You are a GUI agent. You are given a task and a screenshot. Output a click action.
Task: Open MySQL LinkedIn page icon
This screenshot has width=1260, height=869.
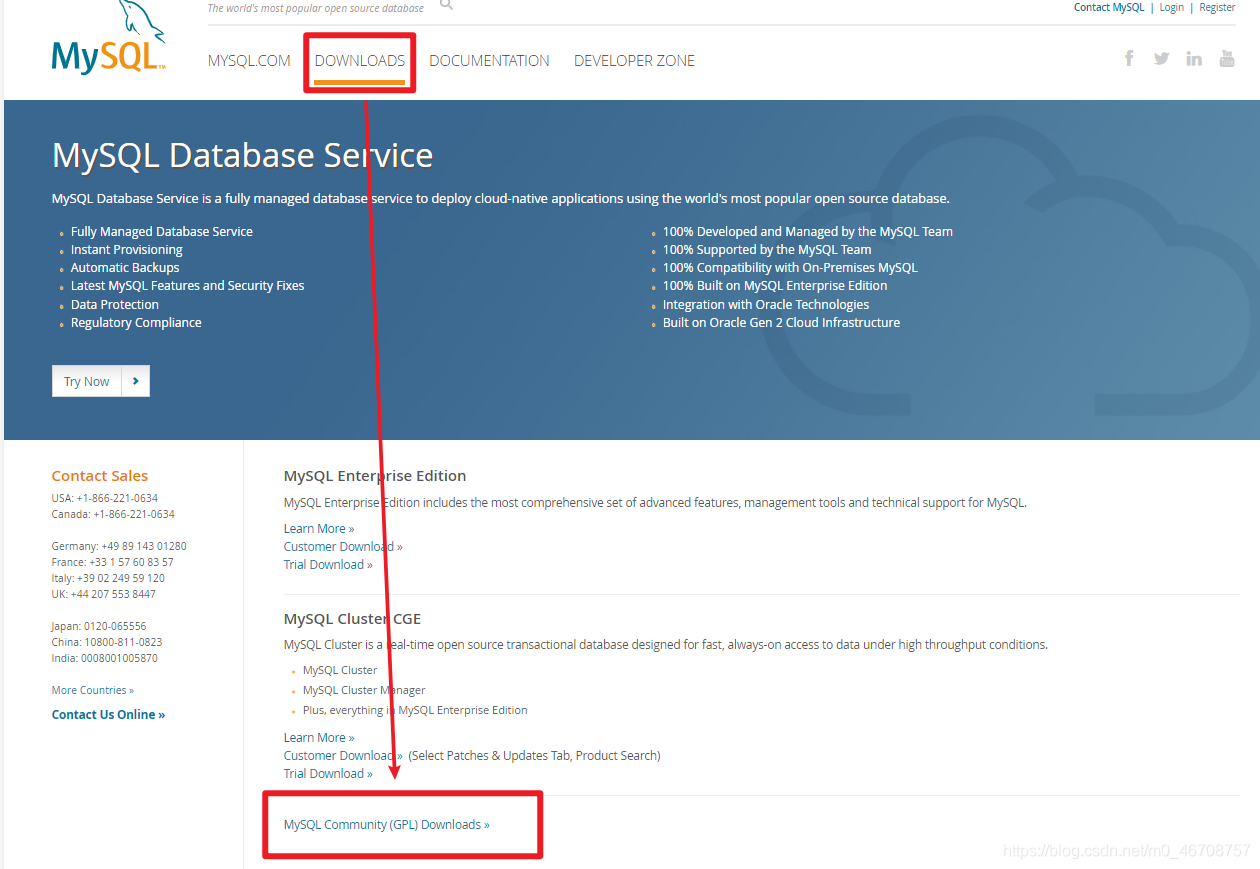coord(1194,59)
